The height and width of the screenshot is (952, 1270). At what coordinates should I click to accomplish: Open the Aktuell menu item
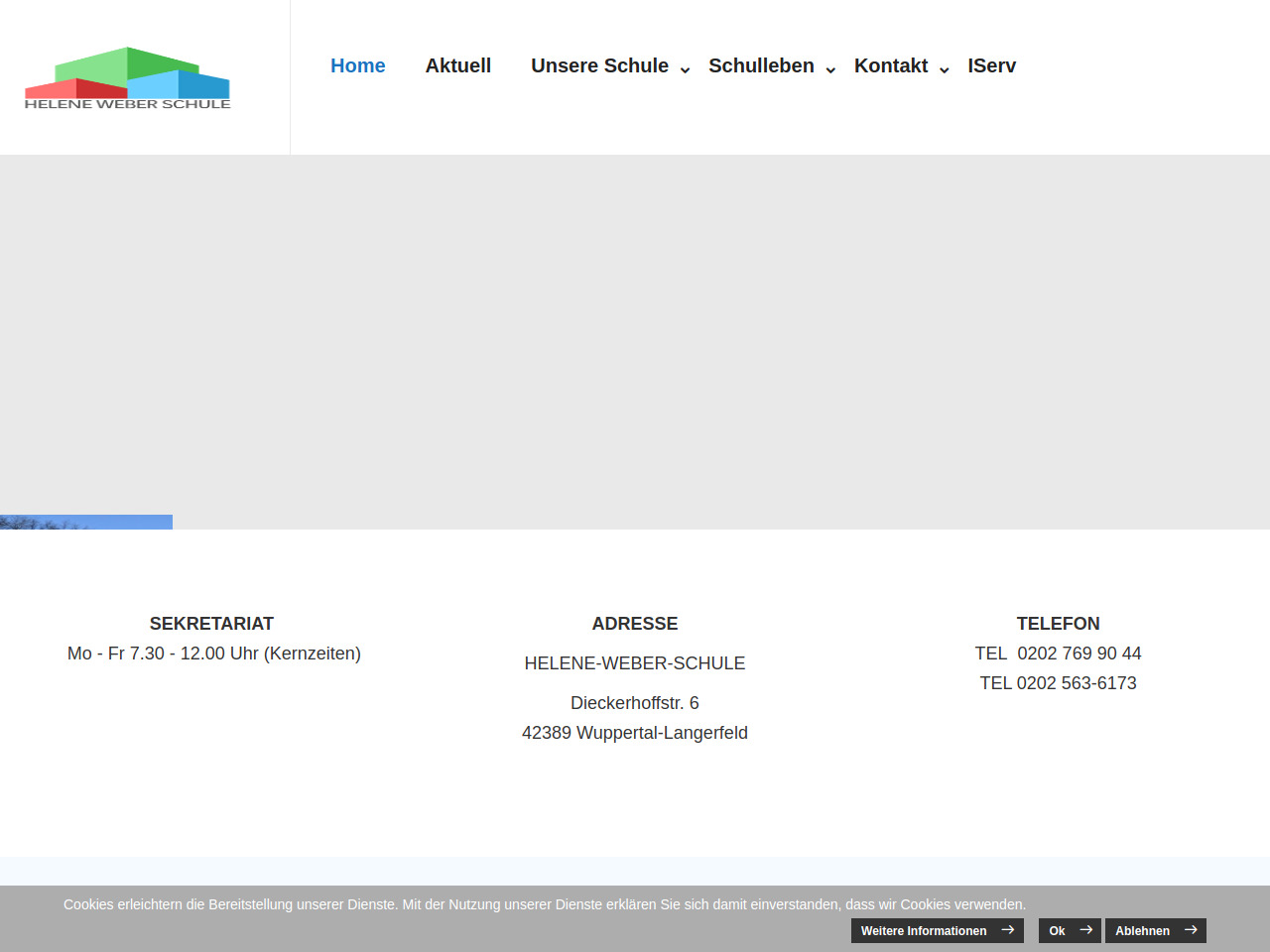point(457,65)
